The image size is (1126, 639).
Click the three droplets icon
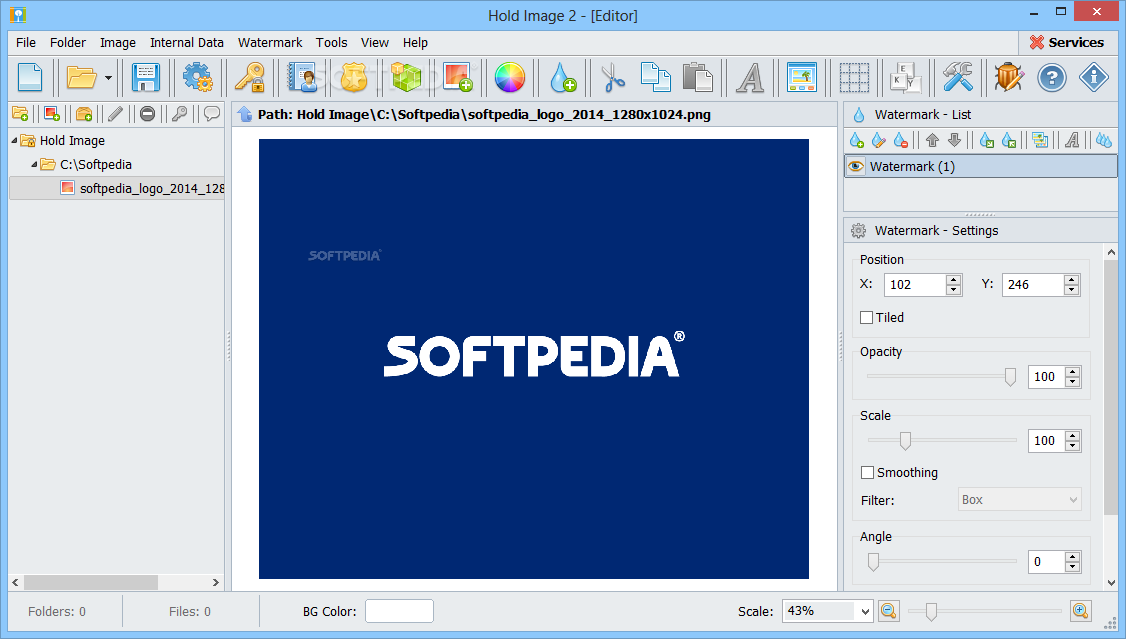pyautogui.click(x=1104, y=140)
